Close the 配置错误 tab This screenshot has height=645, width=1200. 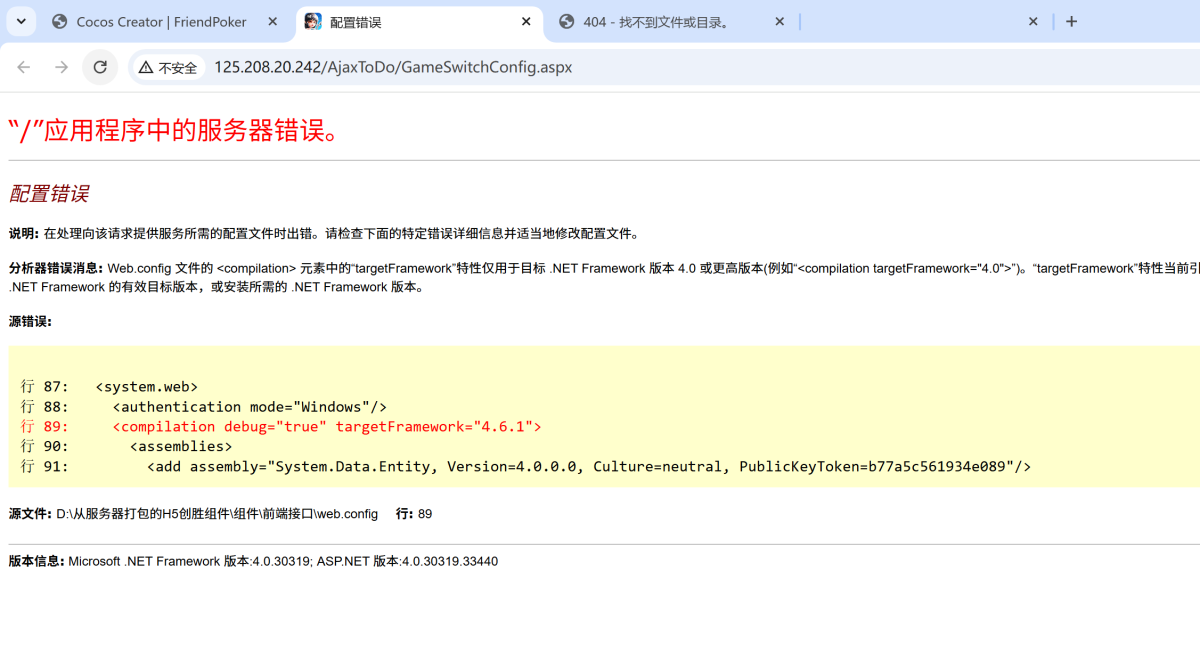(x=526, y=22)
